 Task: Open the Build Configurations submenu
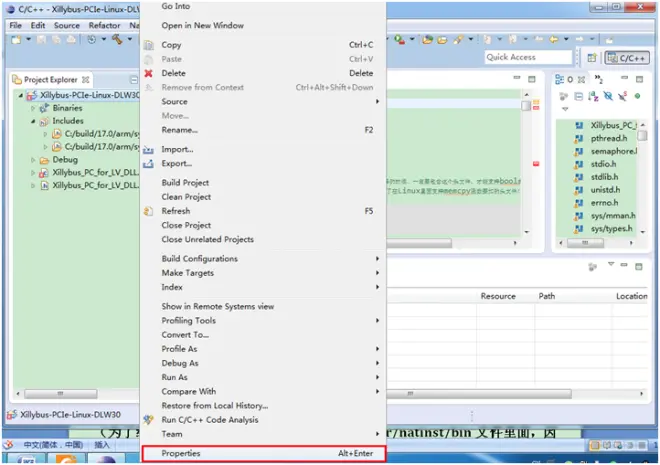click(x=264, y=259)
